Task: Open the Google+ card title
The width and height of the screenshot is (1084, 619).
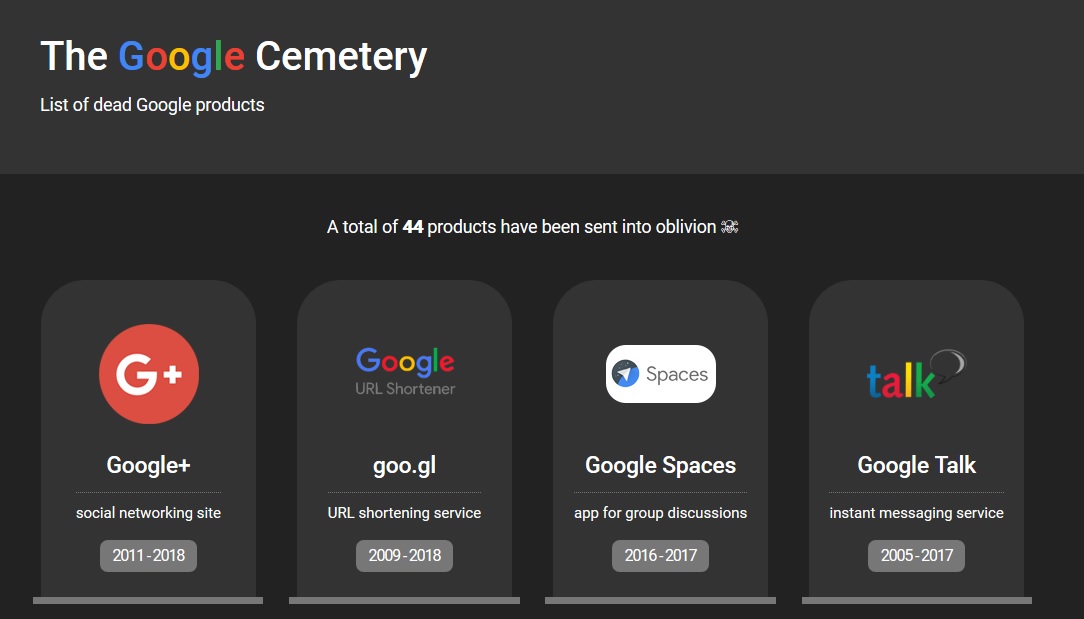Action: 149,465
